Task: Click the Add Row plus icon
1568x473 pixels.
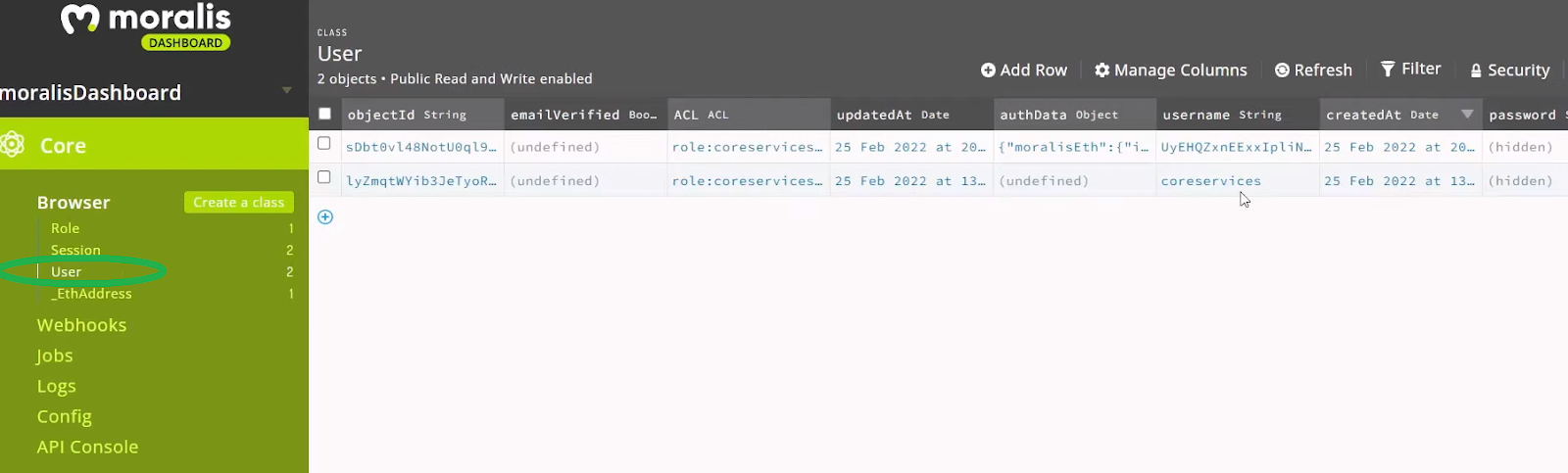Action: coord(988,70)
